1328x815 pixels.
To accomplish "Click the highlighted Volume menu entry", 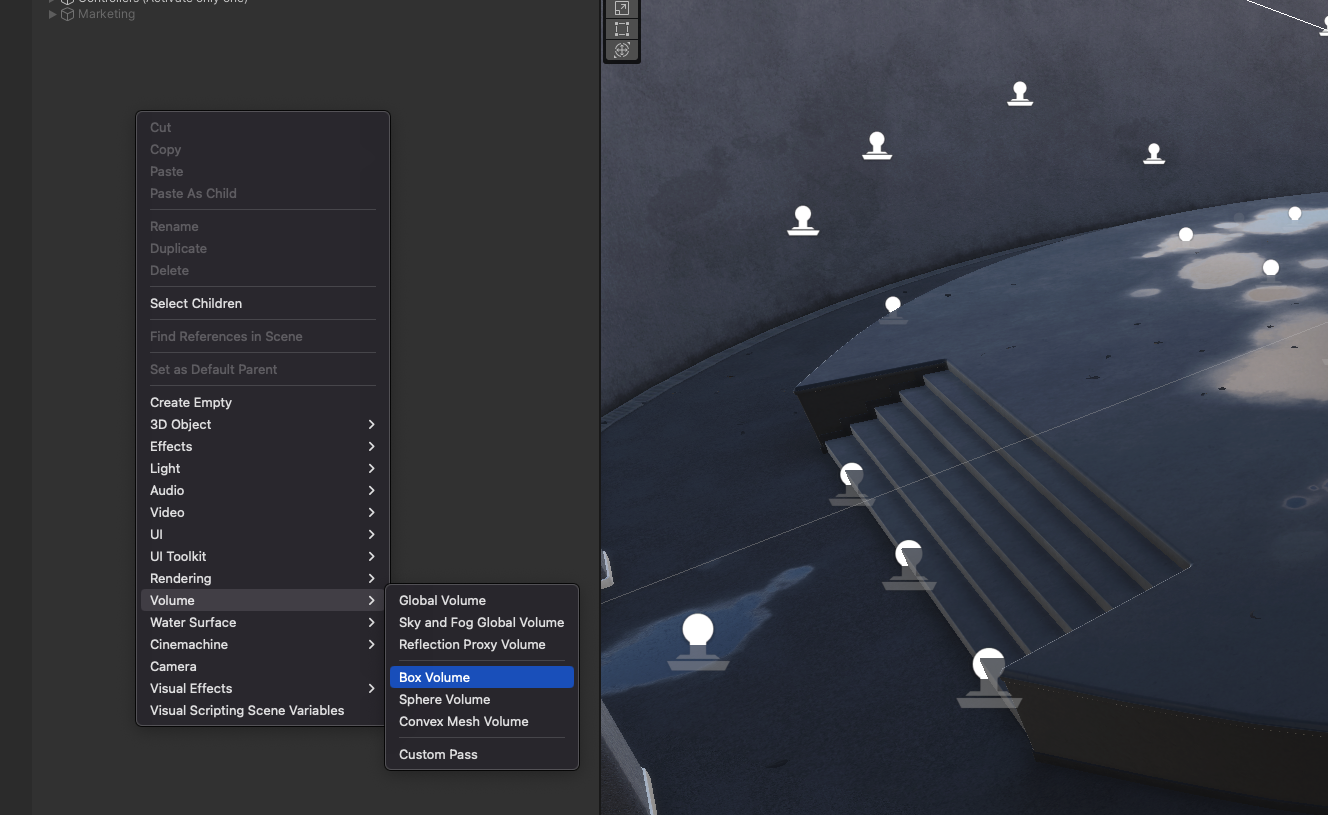I will (x=263, y=600).
